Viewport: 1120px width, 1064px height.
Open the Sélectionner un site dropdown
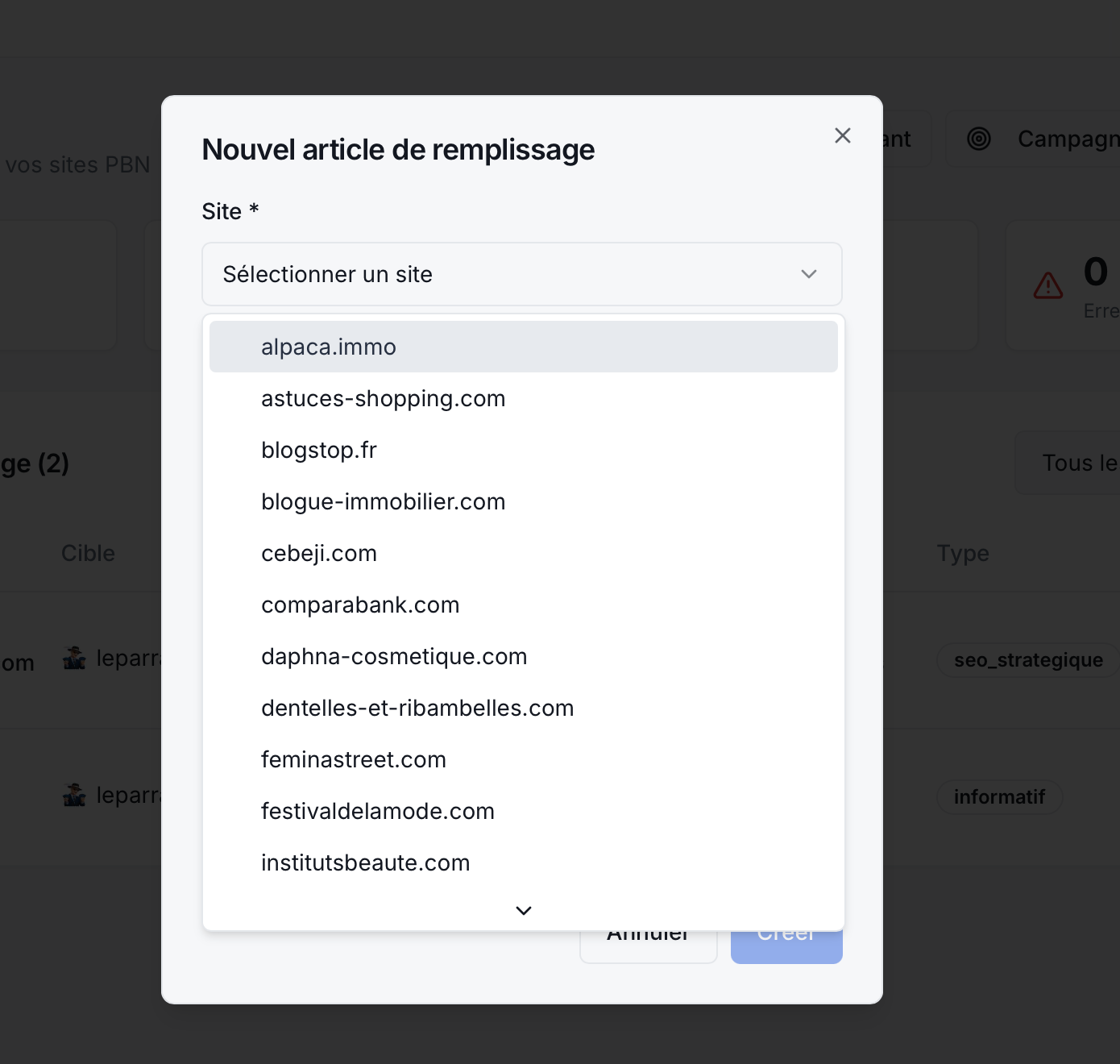(522, 274)
